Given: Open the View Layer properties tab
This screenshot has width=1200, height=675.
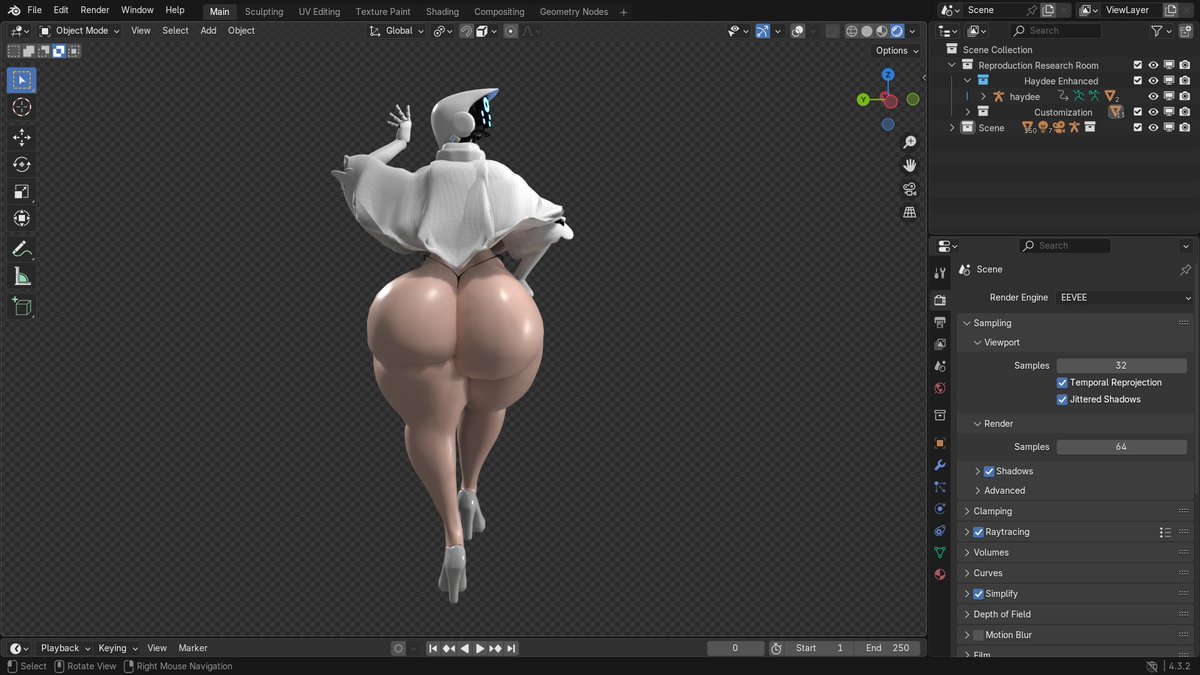Looking at the screenshot, I should coord(940,344).
